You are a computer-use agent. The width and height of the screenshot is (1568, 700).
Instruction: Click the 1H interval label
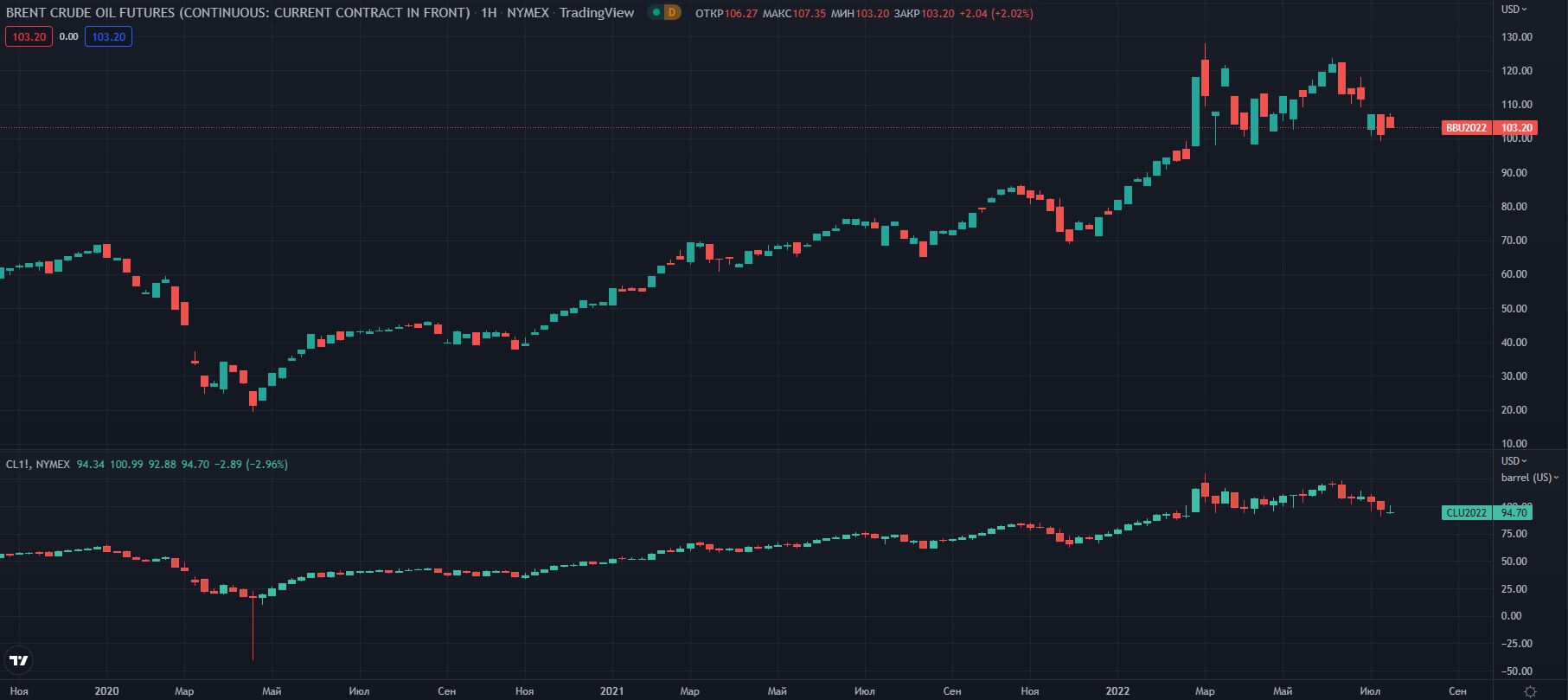click(x=489, y=13)
